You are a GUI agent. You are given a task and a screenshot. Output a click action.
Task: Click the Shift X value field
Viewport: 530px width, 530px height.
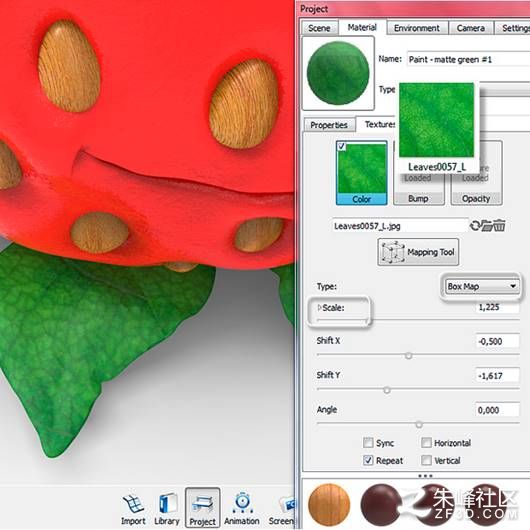coord(497,341)
